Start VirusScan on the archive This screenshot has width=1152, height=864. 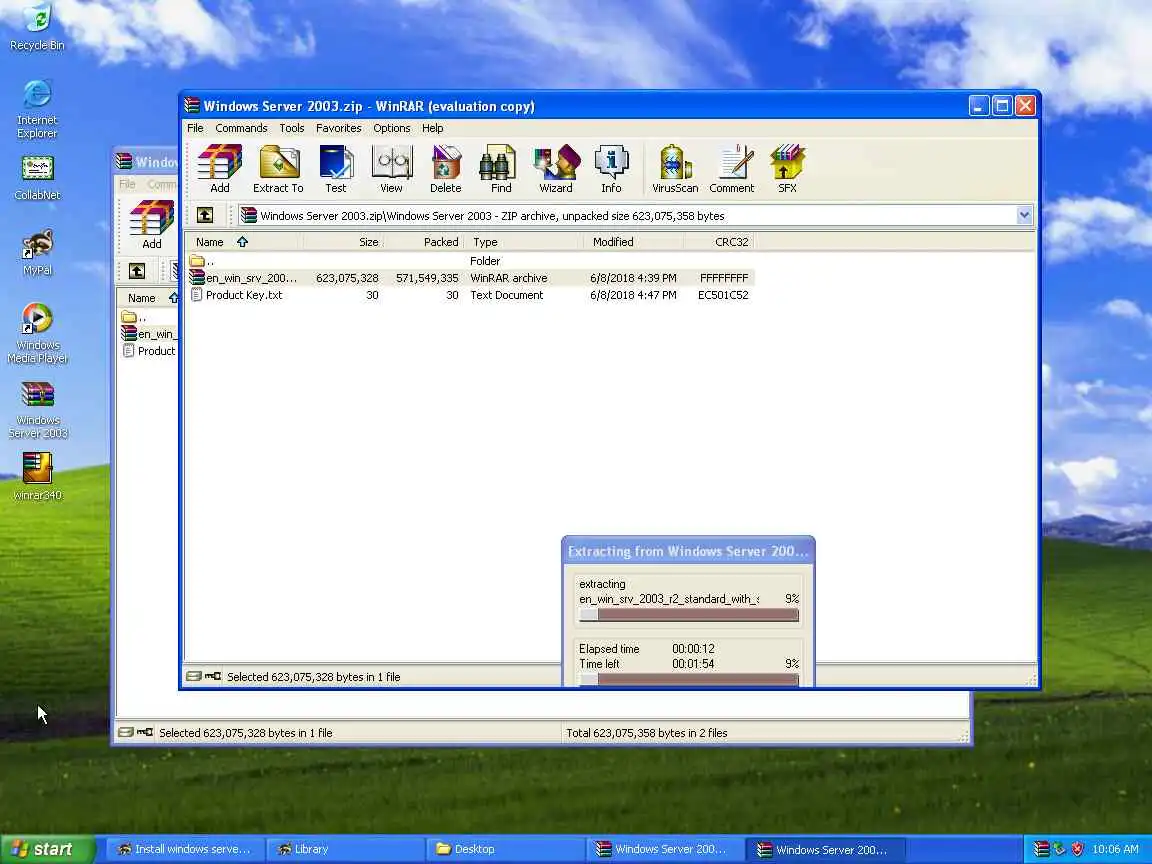675,168
